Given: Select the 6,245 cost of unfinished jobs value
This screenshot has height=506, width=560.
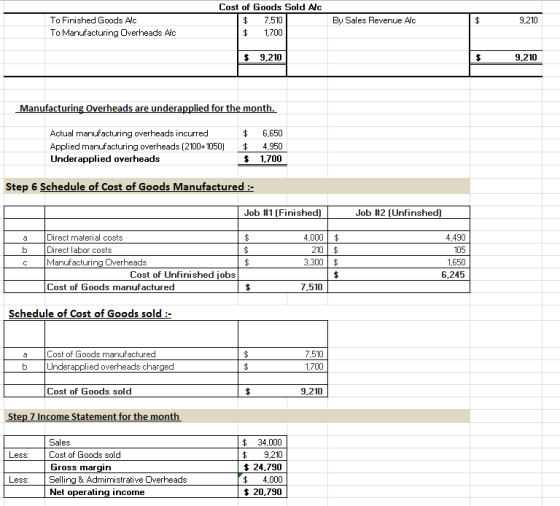Looking at the screenshot, I should [x=453, y=275].
